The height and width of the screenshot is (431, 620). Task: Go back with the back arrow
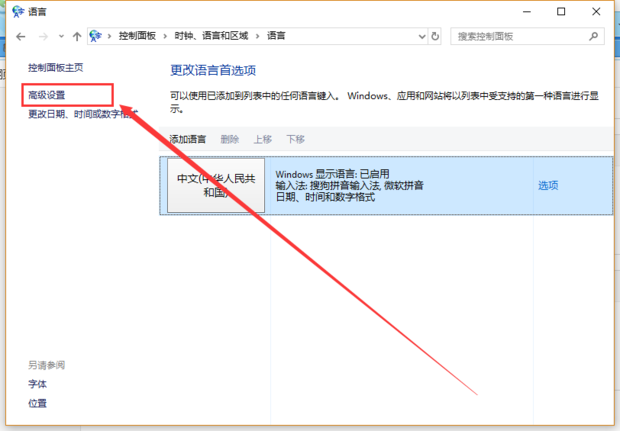point(21,37)
